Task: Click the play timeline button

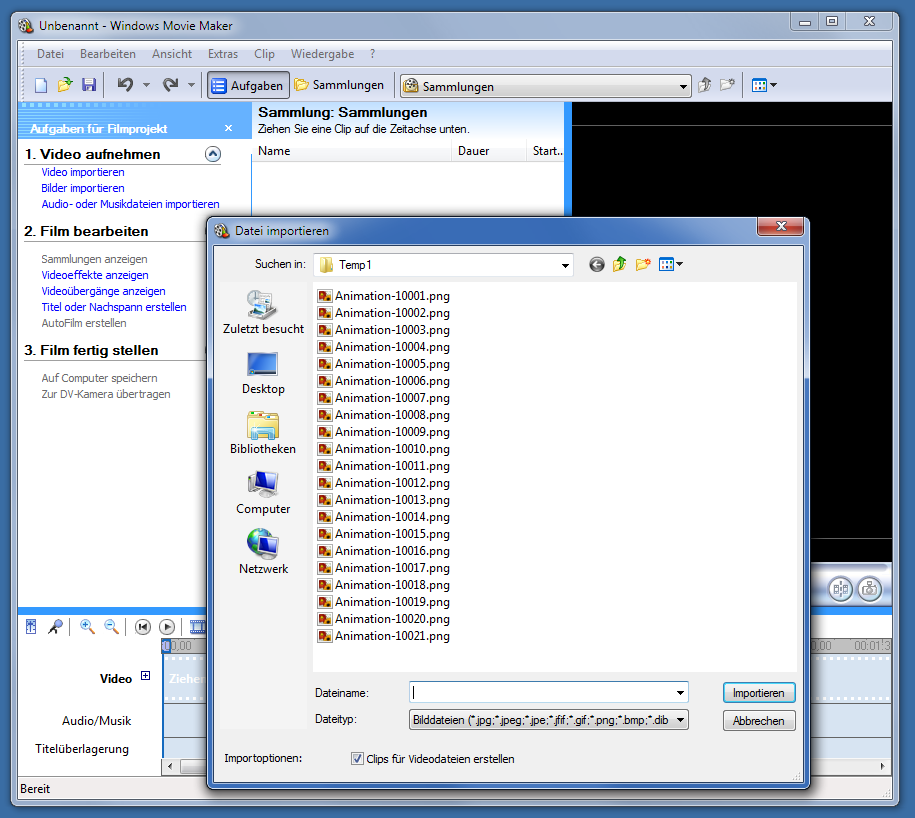Action: click(x=167, y=627)
